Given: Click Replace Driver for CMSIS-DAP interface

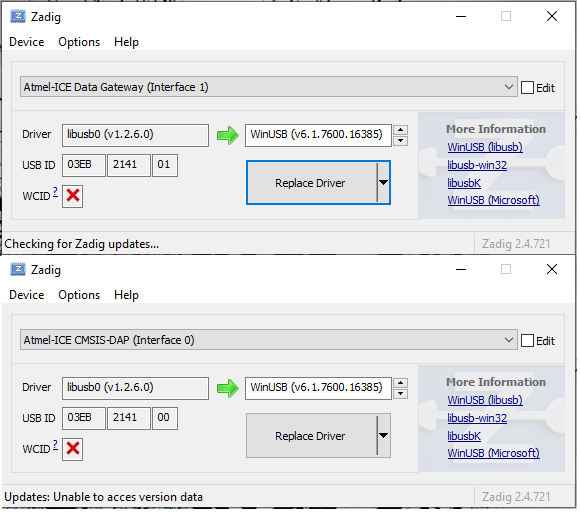Looking at the screenshot, I should tap(312, 436).
